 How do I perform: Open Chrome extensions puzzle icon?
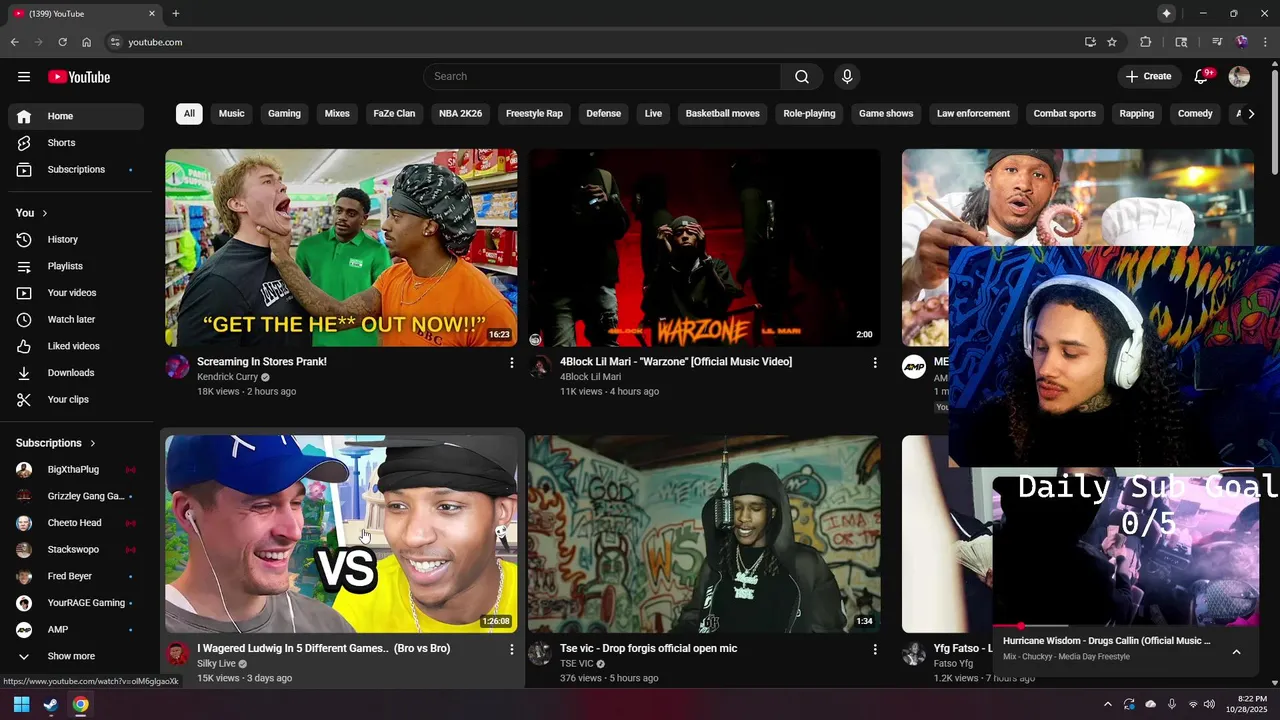(1146, 42)
